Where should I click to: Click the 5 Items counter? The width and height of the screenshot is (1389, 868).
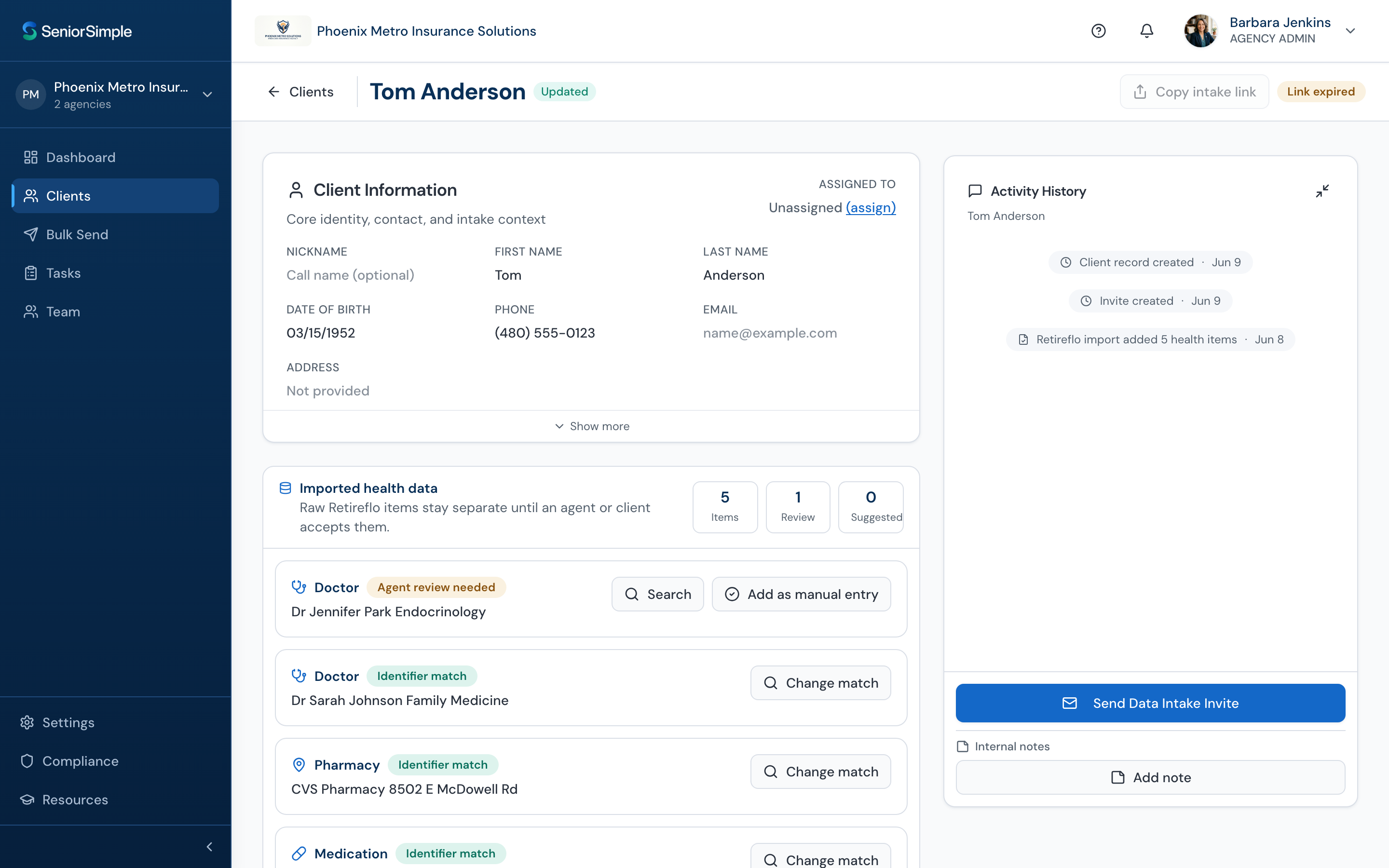tap(725, 507)
